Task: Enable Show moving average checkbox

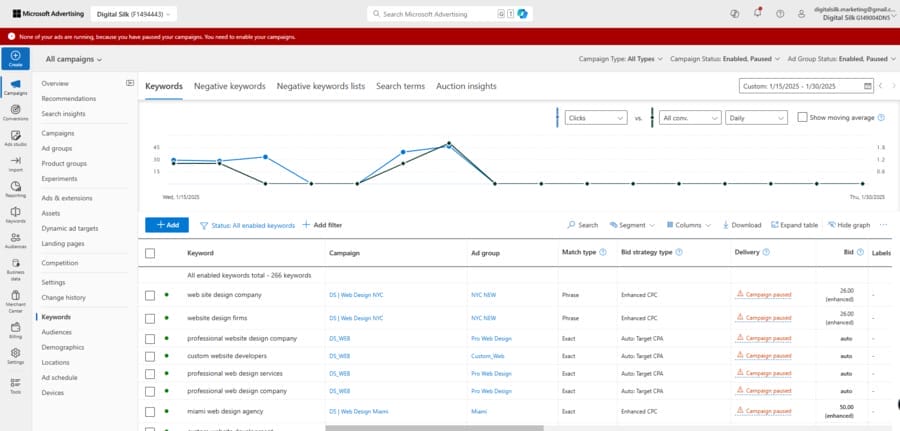Action: point(802,117)
